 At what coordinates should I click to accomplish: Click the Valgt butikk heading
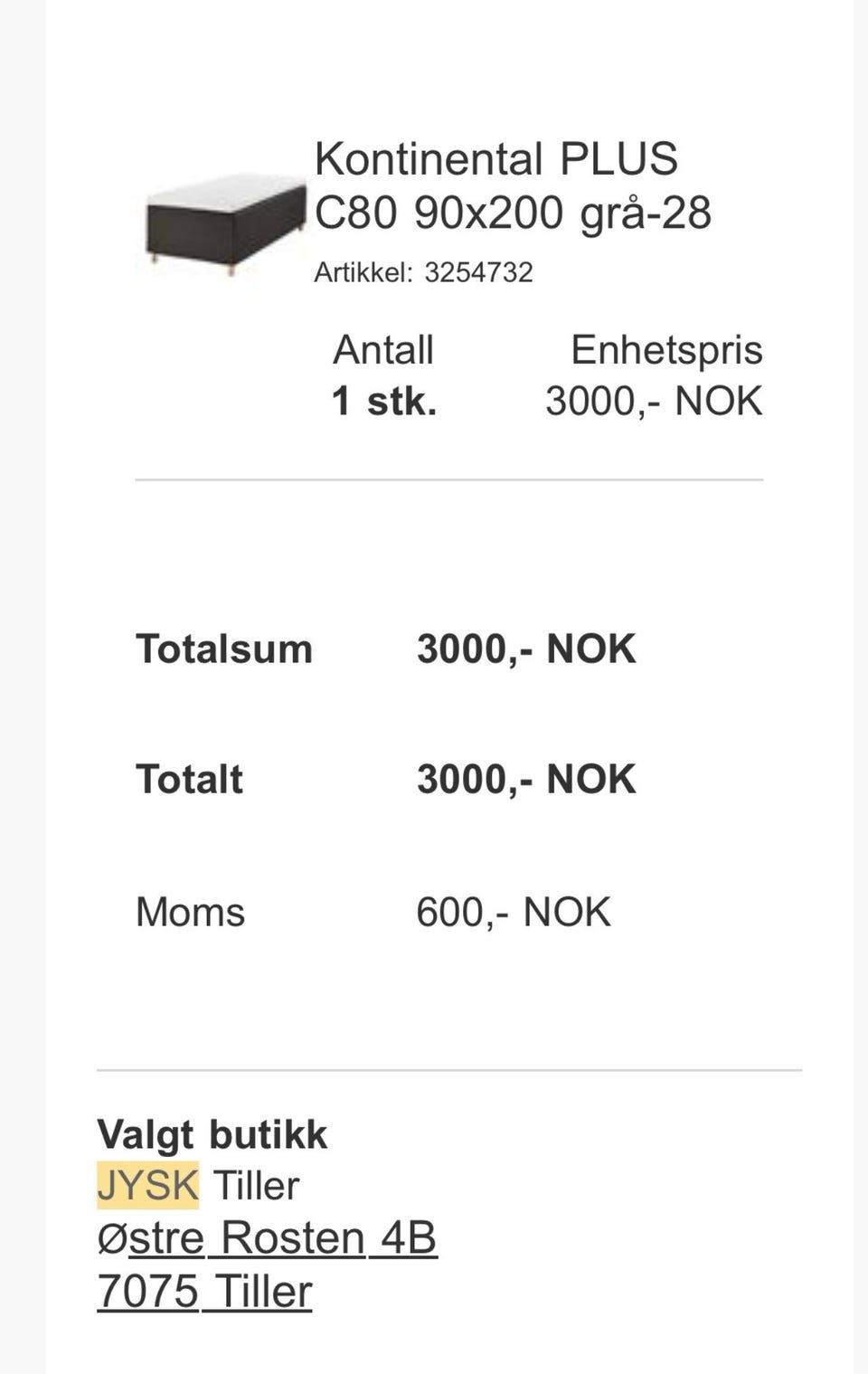(x=212, y=1134)
